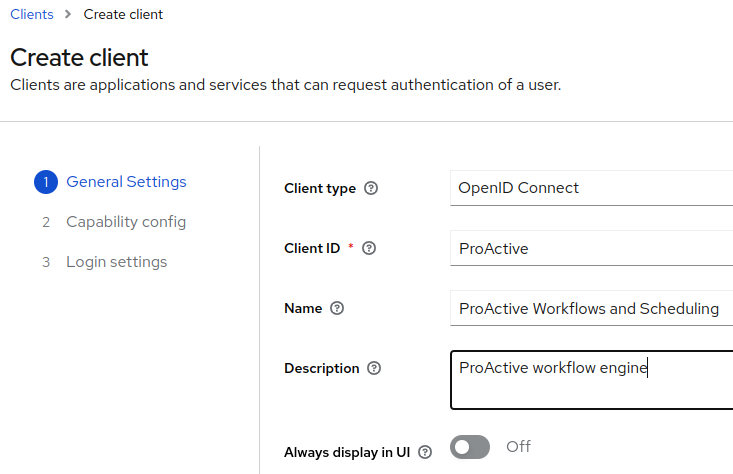Image resolution: width=733 pixels, height=474 pixels.
Task: Open the Client type OpenID Connect dropdown
Action: 591,188
